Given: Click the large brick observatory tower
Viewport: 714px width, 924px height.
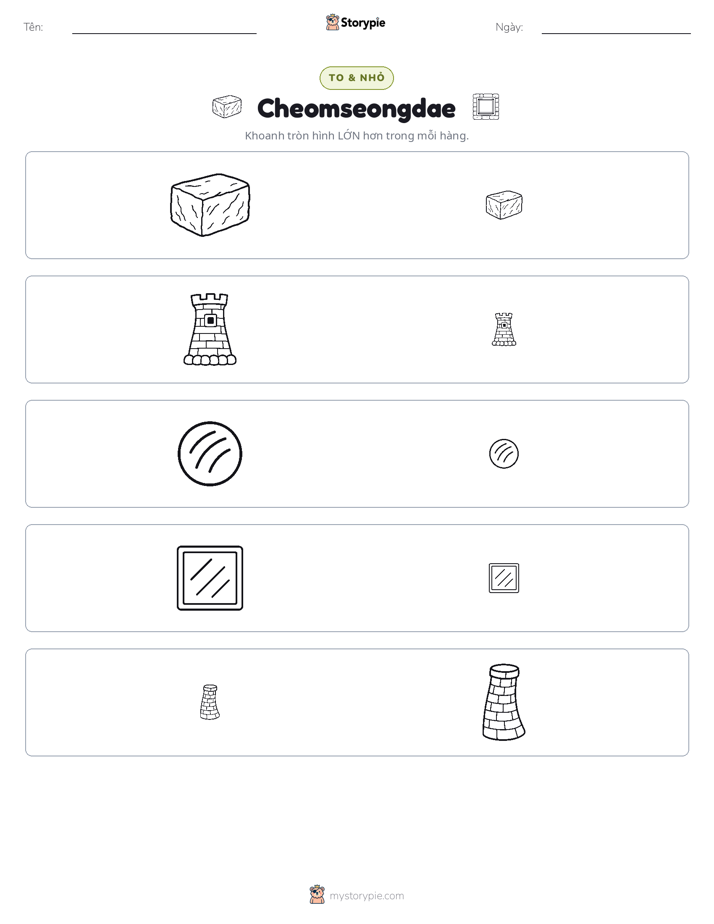Looking at the screenshot, I should [504, 702].
